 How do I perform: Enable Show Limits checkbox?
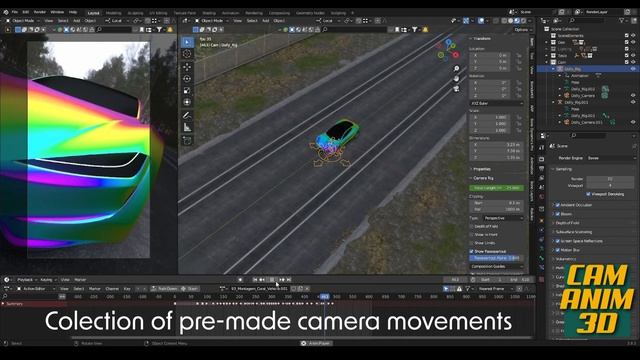471,243
